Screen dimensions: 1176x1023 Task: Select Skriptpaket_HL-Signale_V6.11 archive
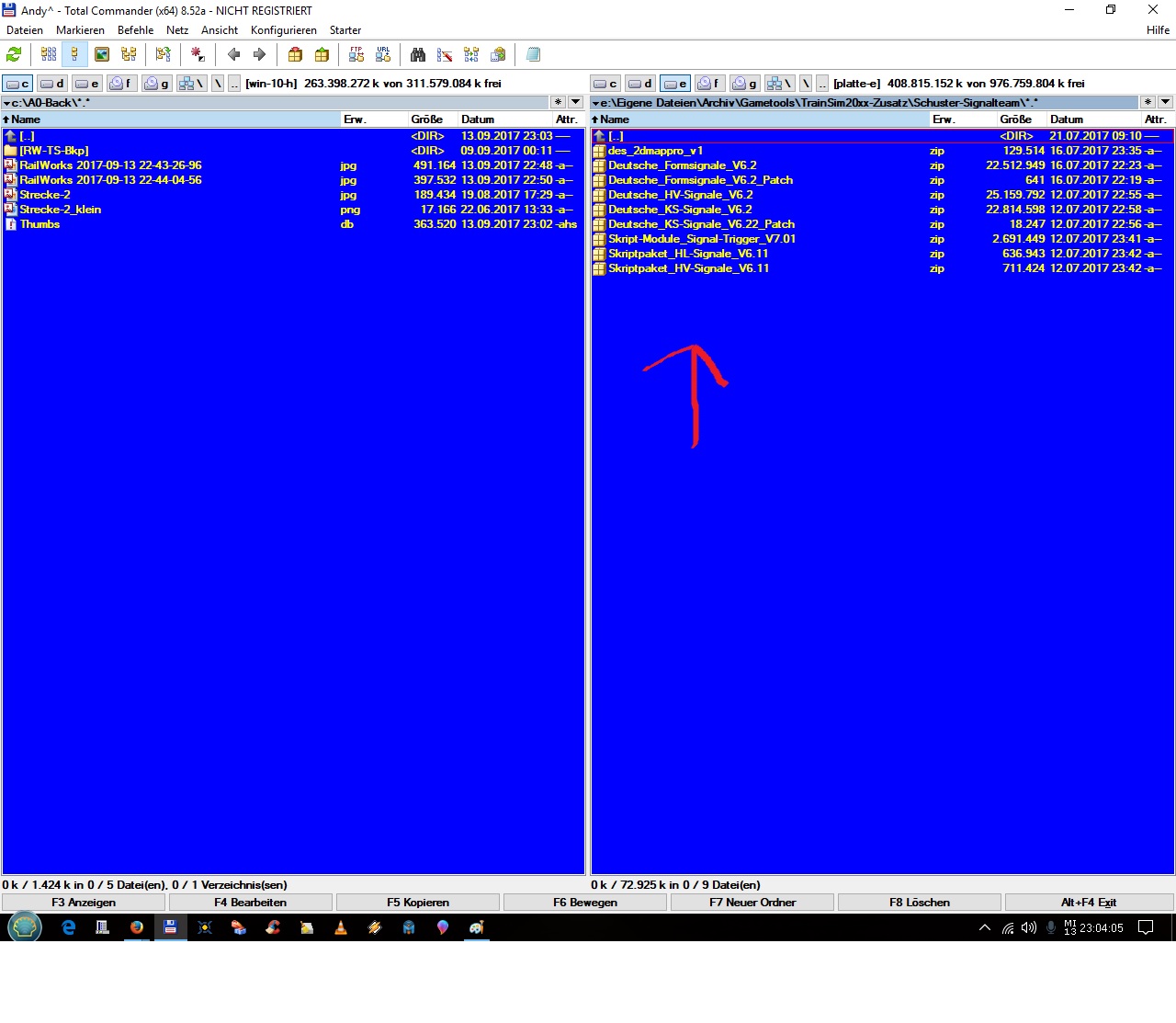[882, 254]
